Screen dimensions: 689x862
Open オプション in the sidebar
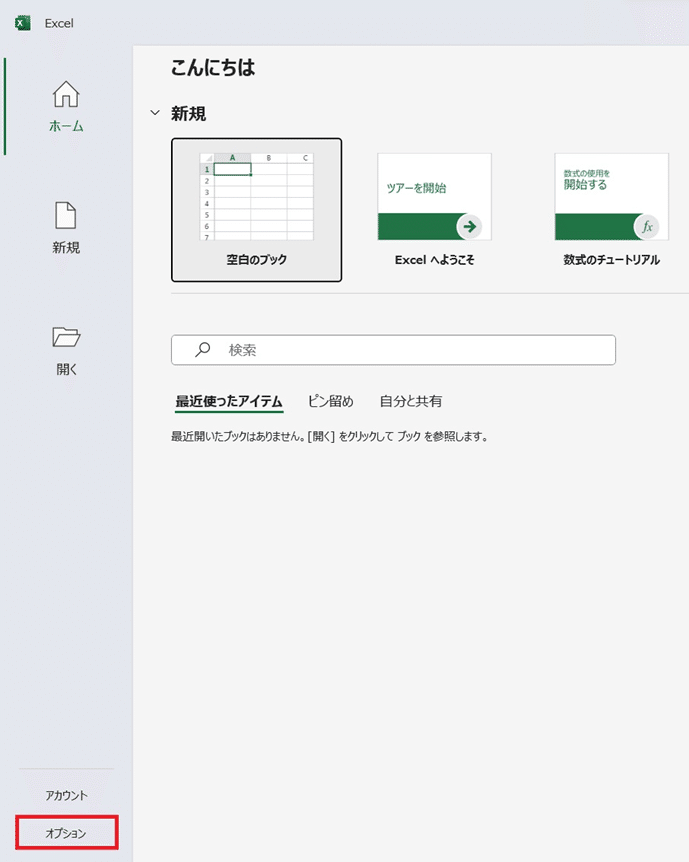[x=67, y=833]
